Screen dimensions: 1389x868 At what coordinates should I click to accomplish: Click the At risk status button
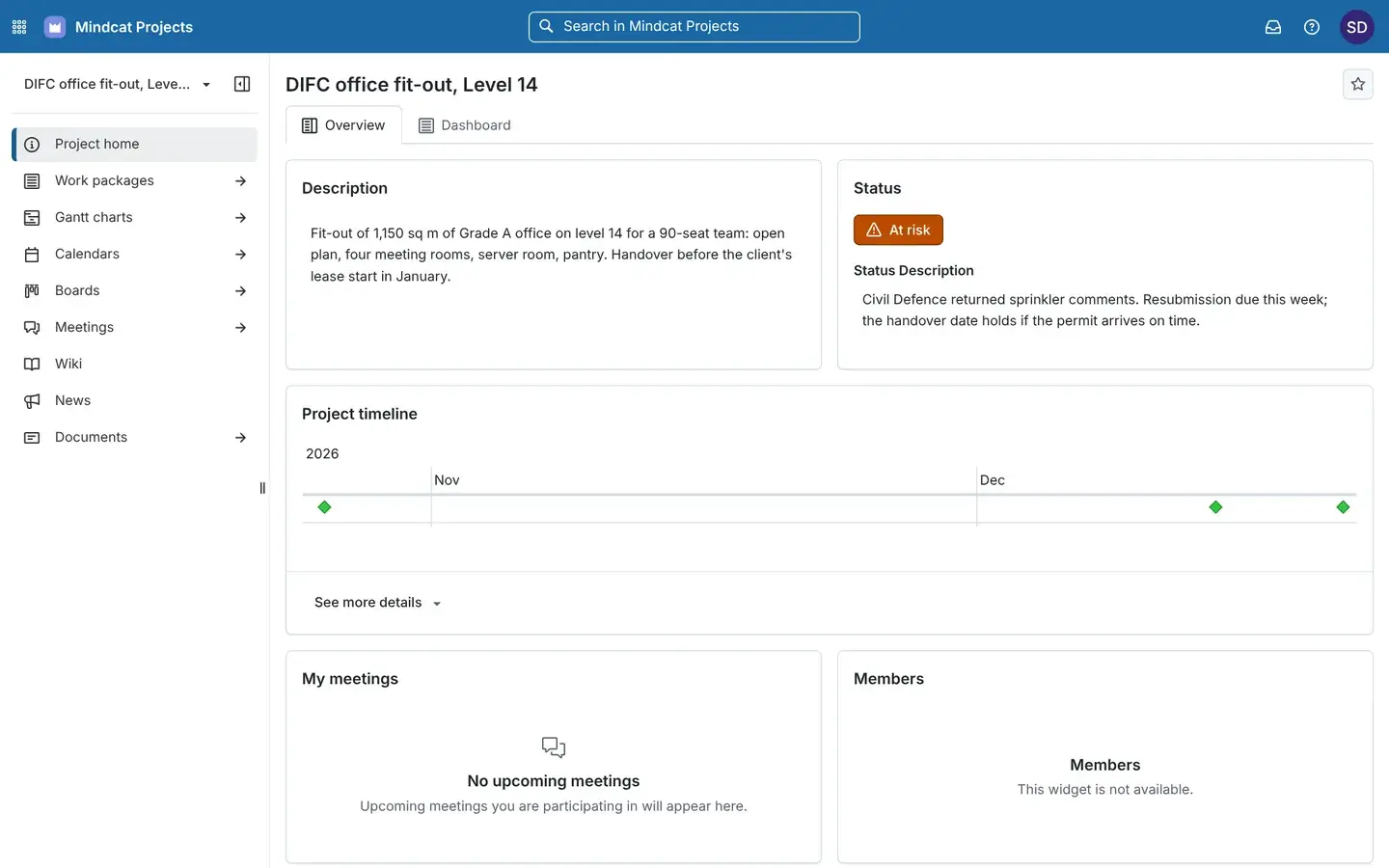(x=898, y=230)
